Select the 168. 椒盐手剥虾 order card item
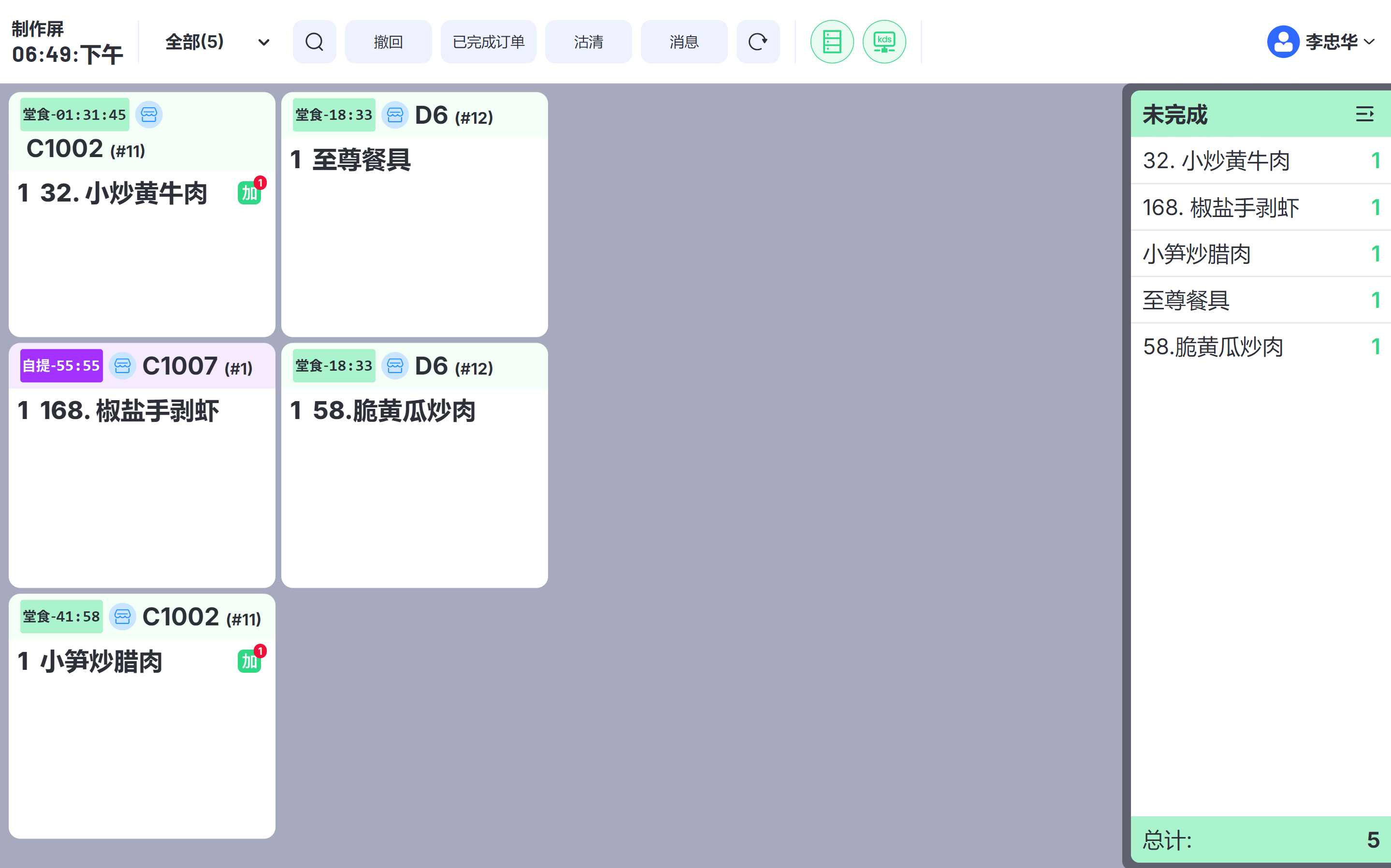This screenshot has width=1391, height=868. [x=129, y=411]
